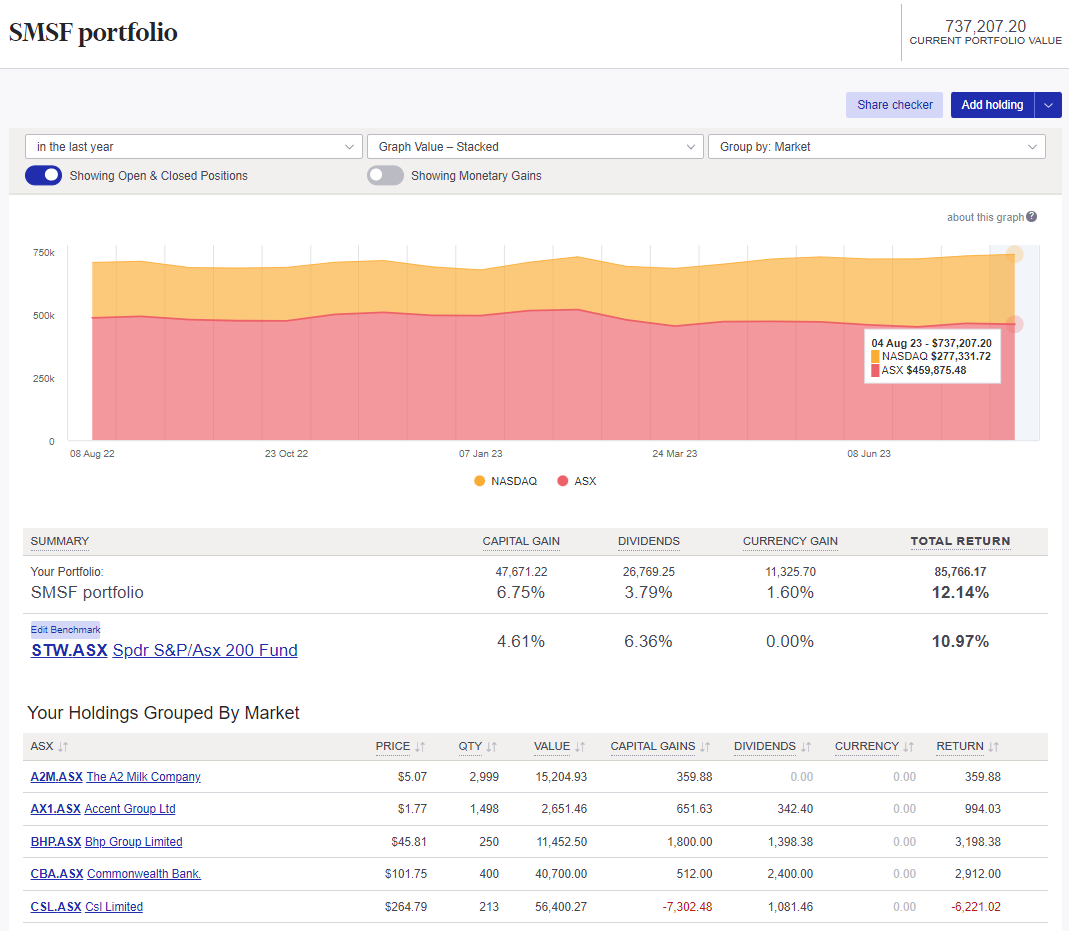Sort the holdings list by ASX code
The width and height of the screenshot is (1069, 931).
click(x=48, y=746)
